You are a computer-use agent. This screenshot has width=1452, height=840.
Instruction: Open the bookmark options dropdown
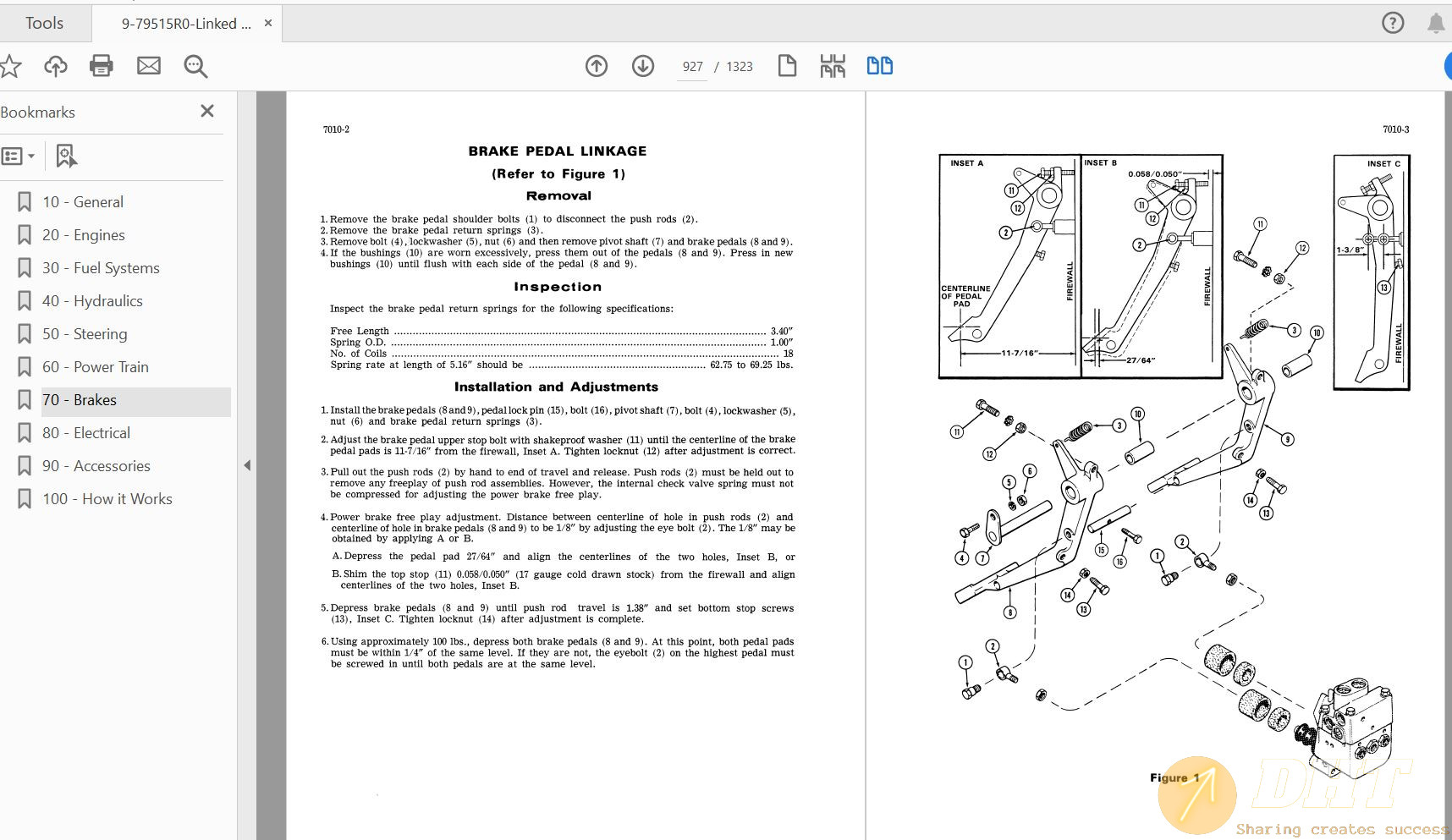[19, 156]
